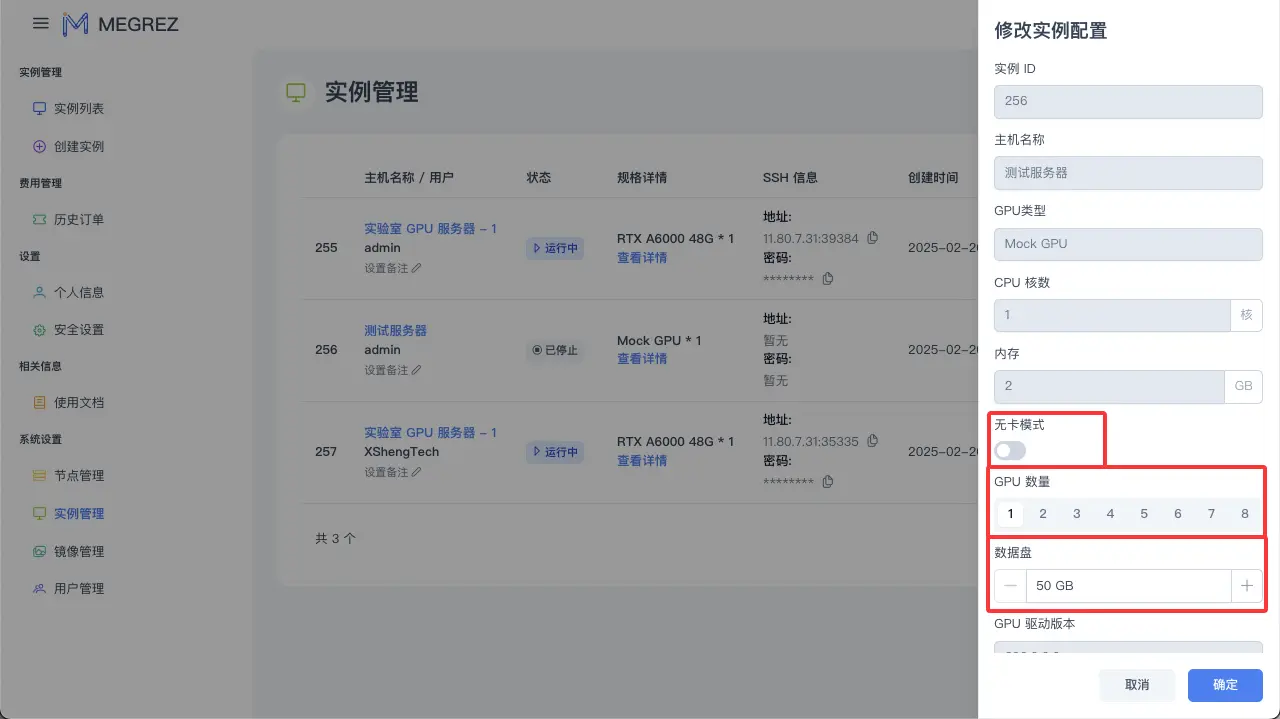Increase 数据盘 size with the plus stepper
1280x719 pixels.
coord(1246,585)
